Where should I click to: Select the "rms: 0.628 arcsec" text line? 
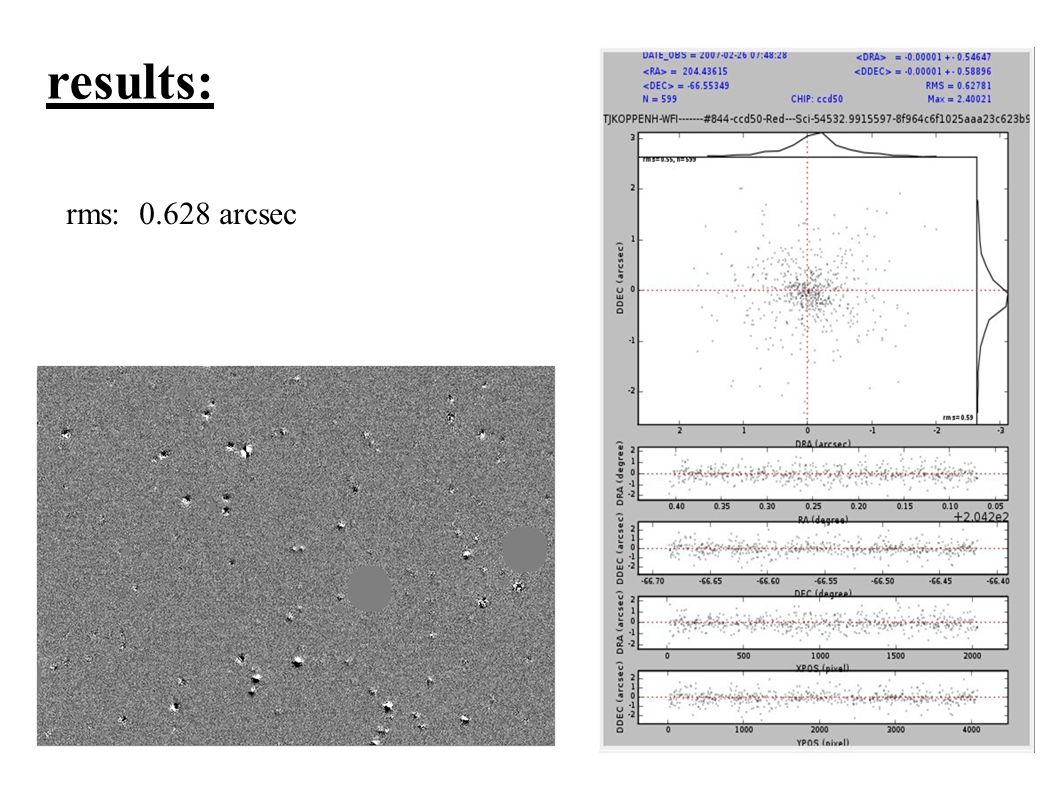tap(181, 215)
